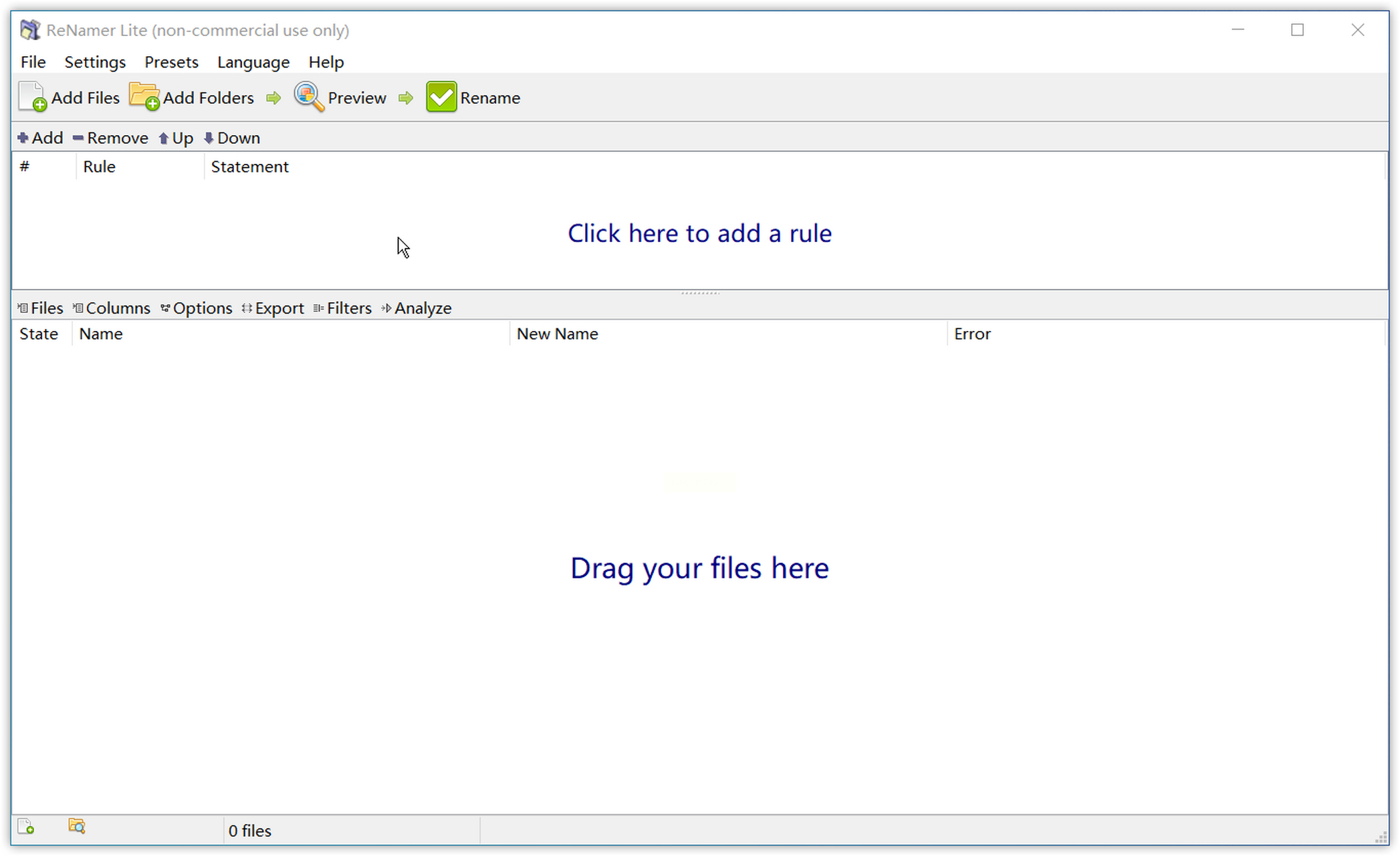The height and width of the screenshot is (856, 1400).
Task: Click the Add Files toolbar icon
Action: coord(32,98)
